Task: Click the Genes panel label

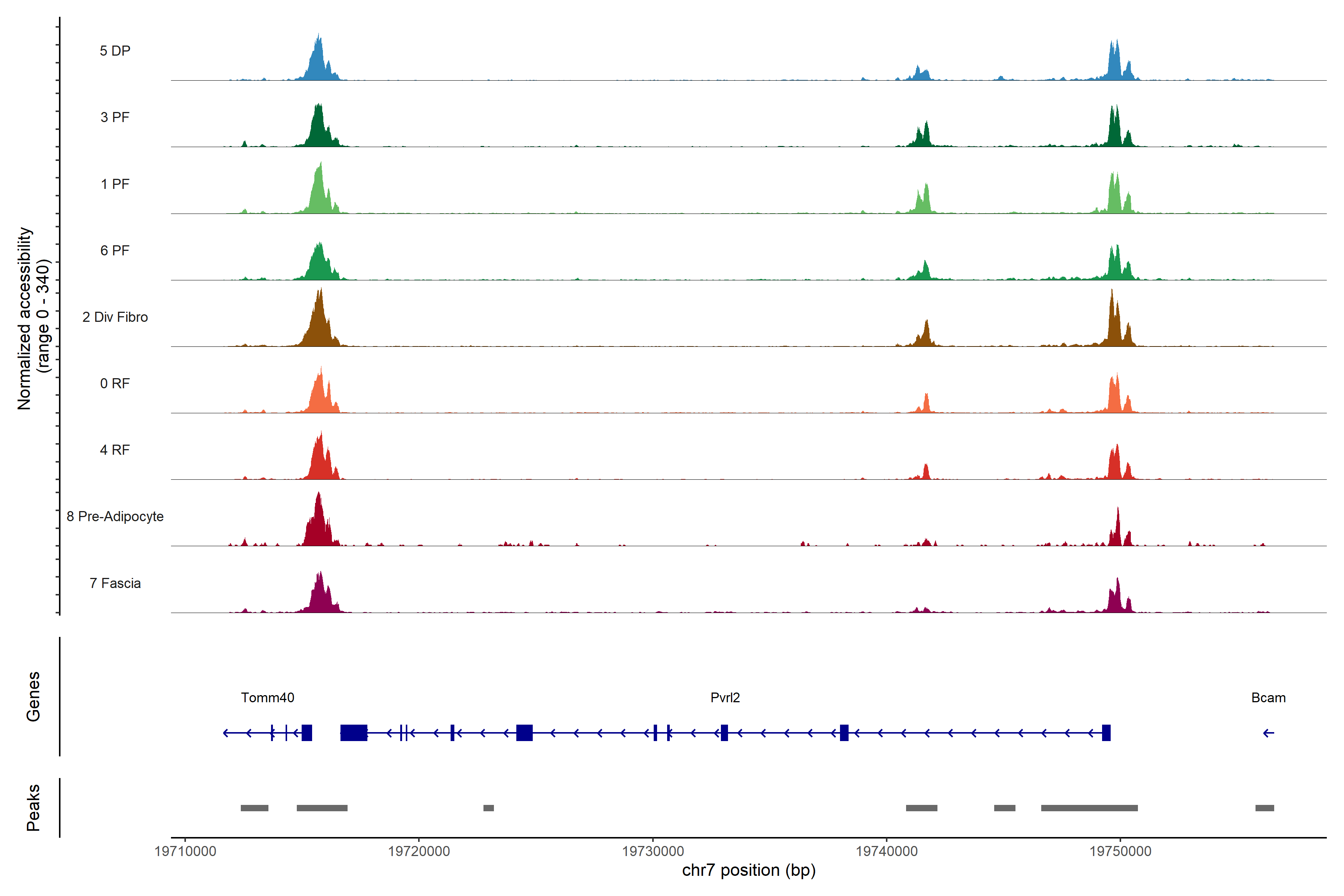Action: 33,697
